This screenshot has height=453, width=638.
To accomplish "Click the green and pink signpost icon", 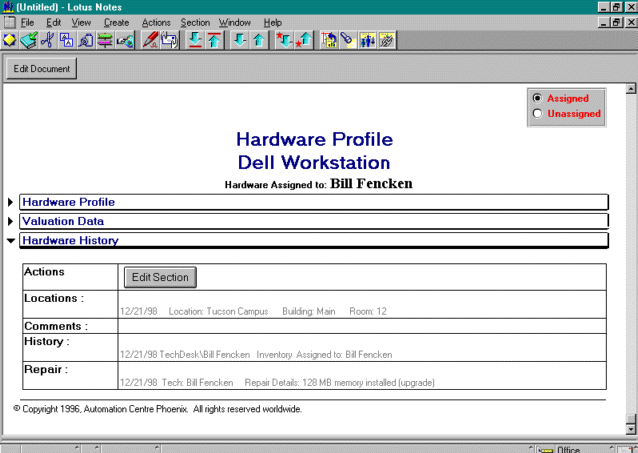I will tap(105, 40).
